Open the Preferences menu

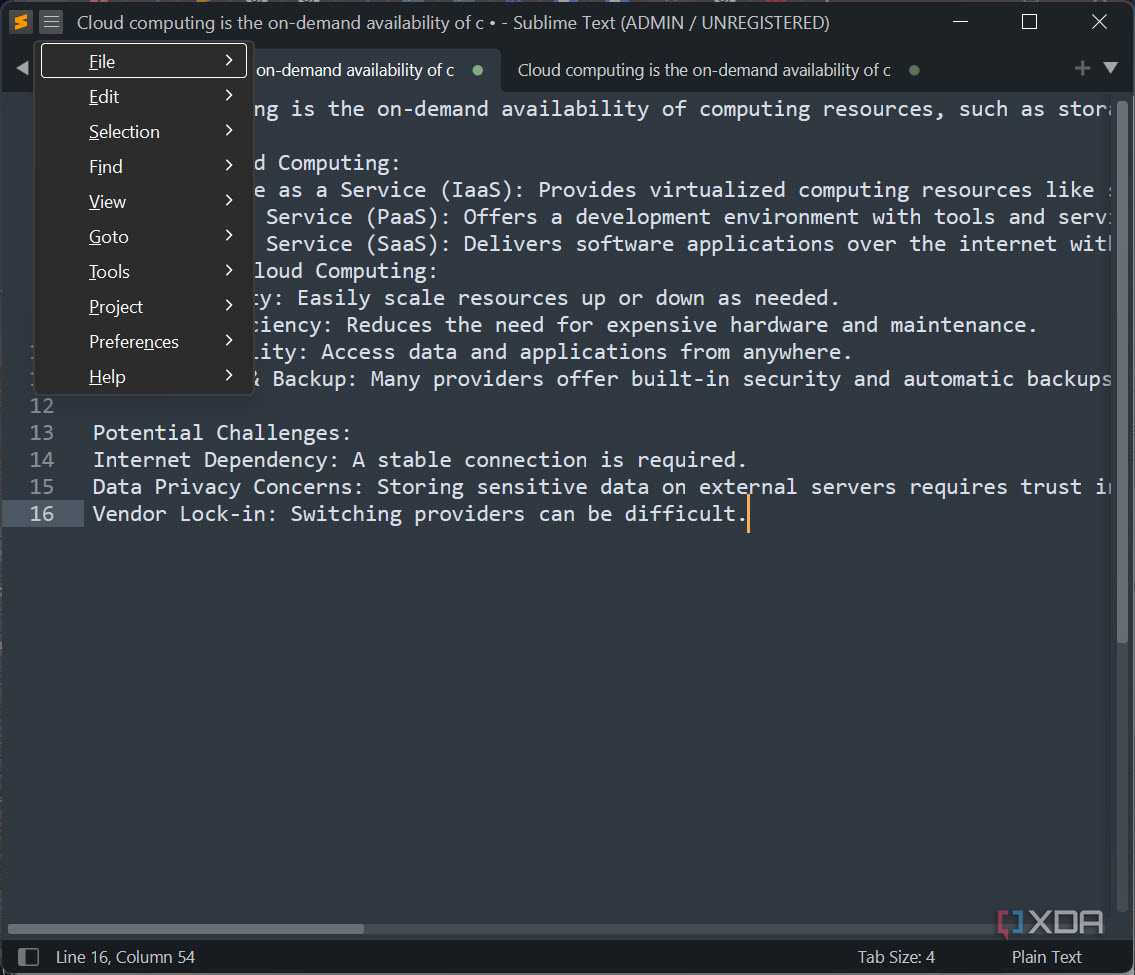click(143, 341)
